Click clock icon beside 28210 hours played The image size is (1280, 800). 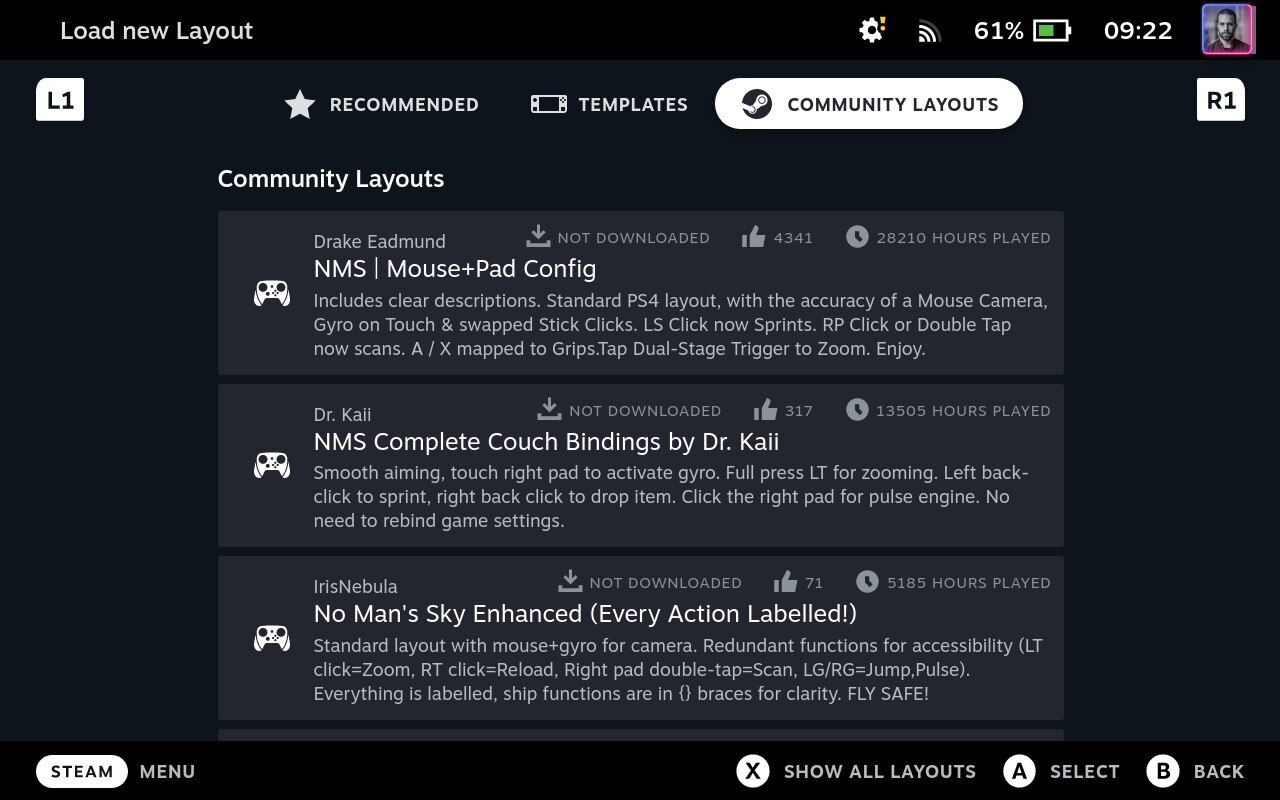857,237
